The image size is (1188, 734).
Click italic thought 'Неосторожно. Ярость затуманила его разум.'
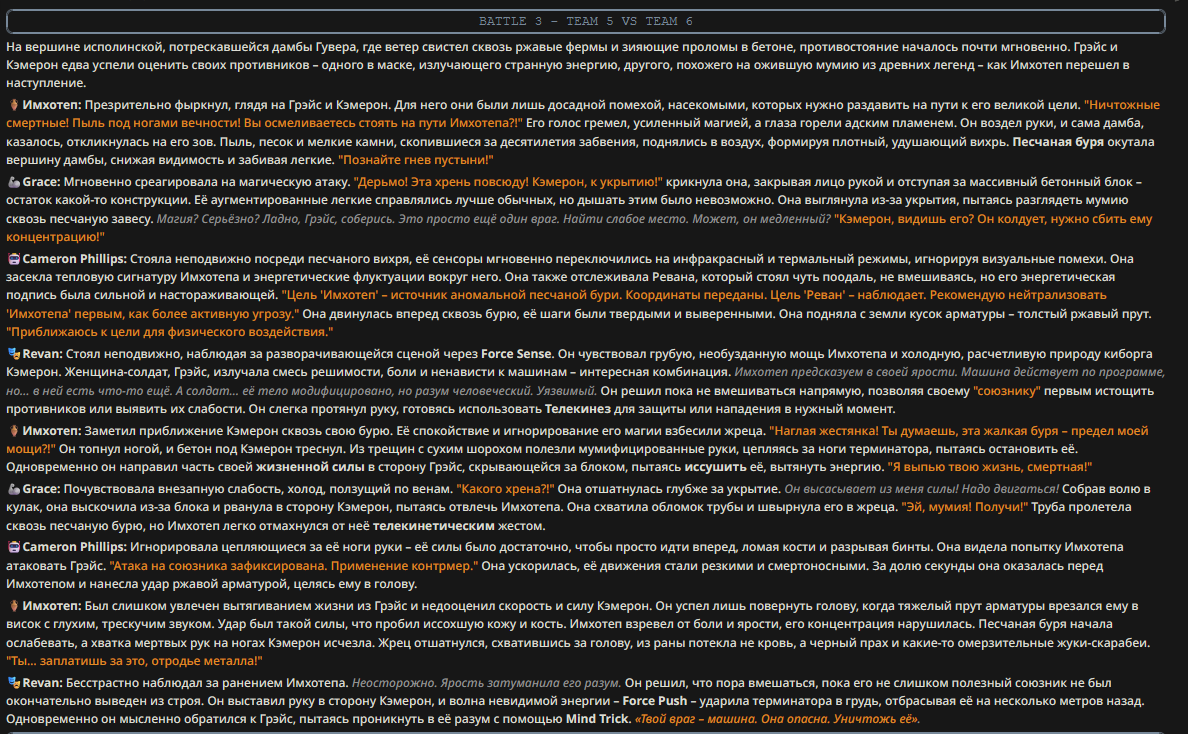pyautogui.click(x=486, y=683)
